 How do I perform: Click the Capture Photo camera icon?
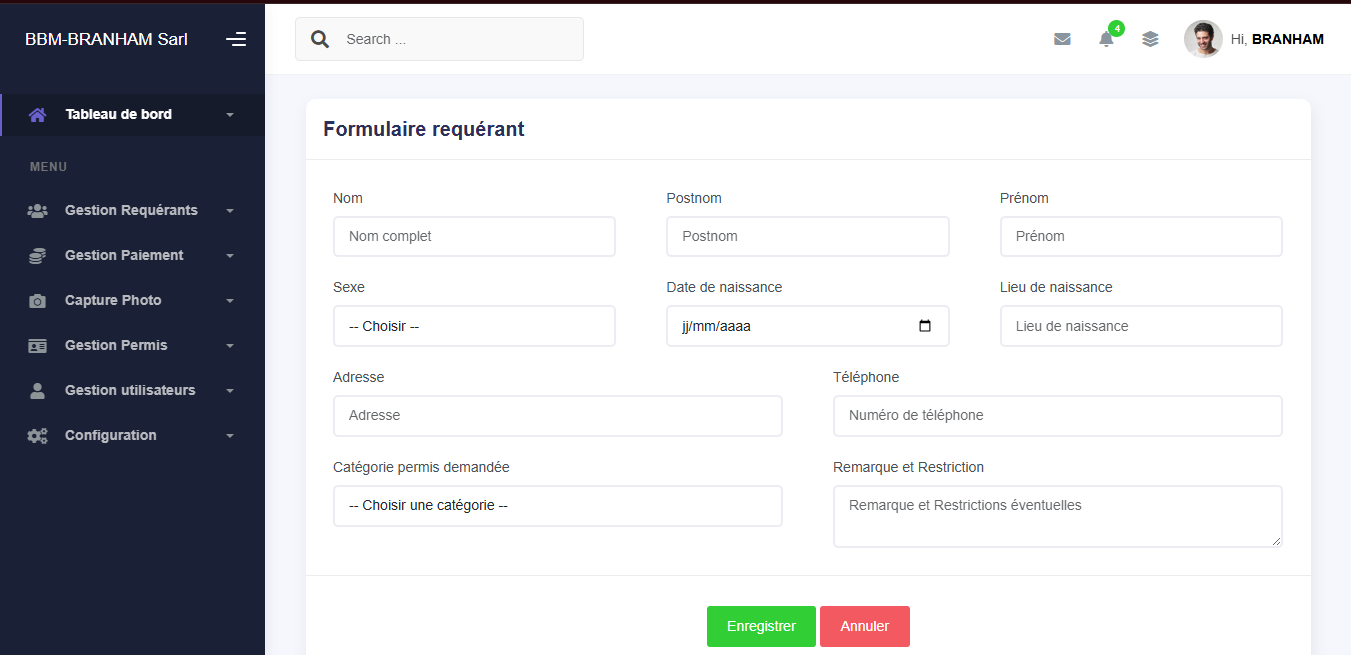click(37, 300)
